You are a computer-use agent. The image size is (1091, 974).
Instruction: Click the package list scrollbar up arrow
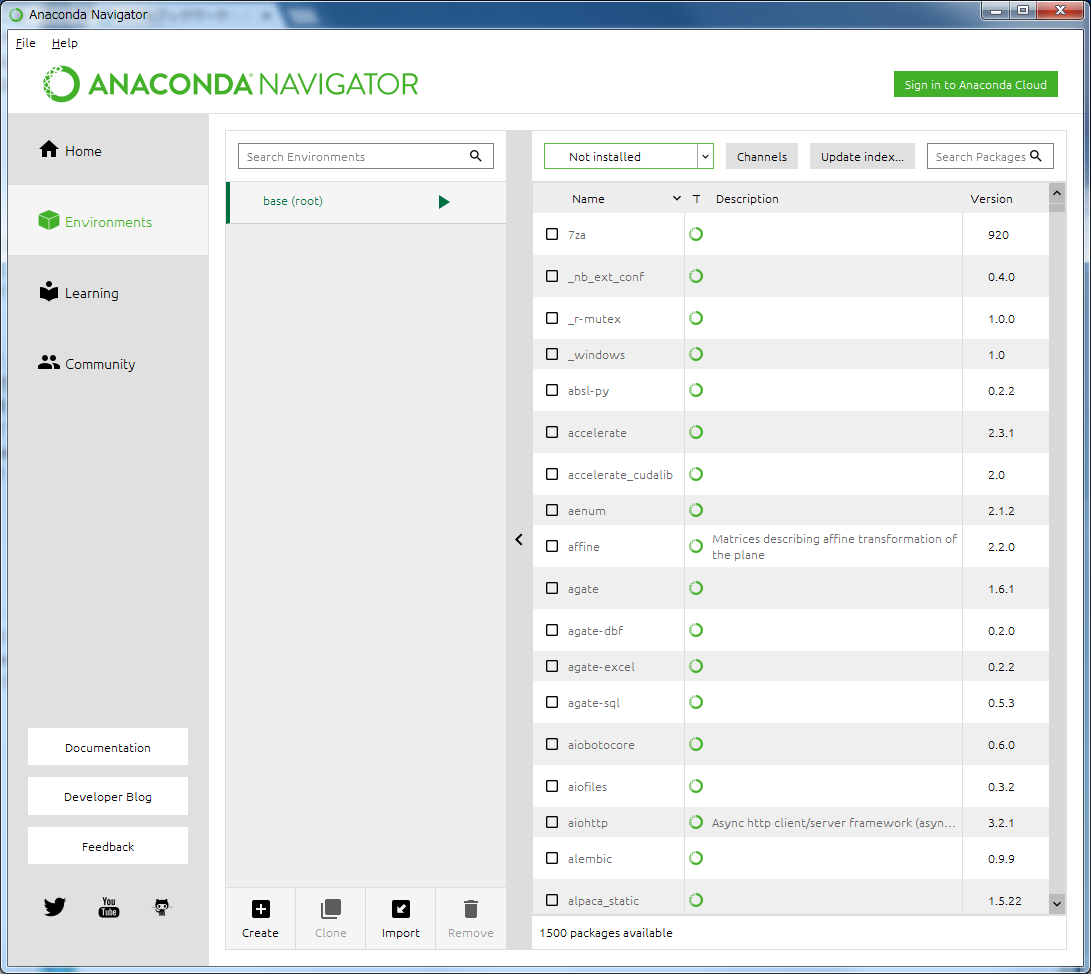1057,193
